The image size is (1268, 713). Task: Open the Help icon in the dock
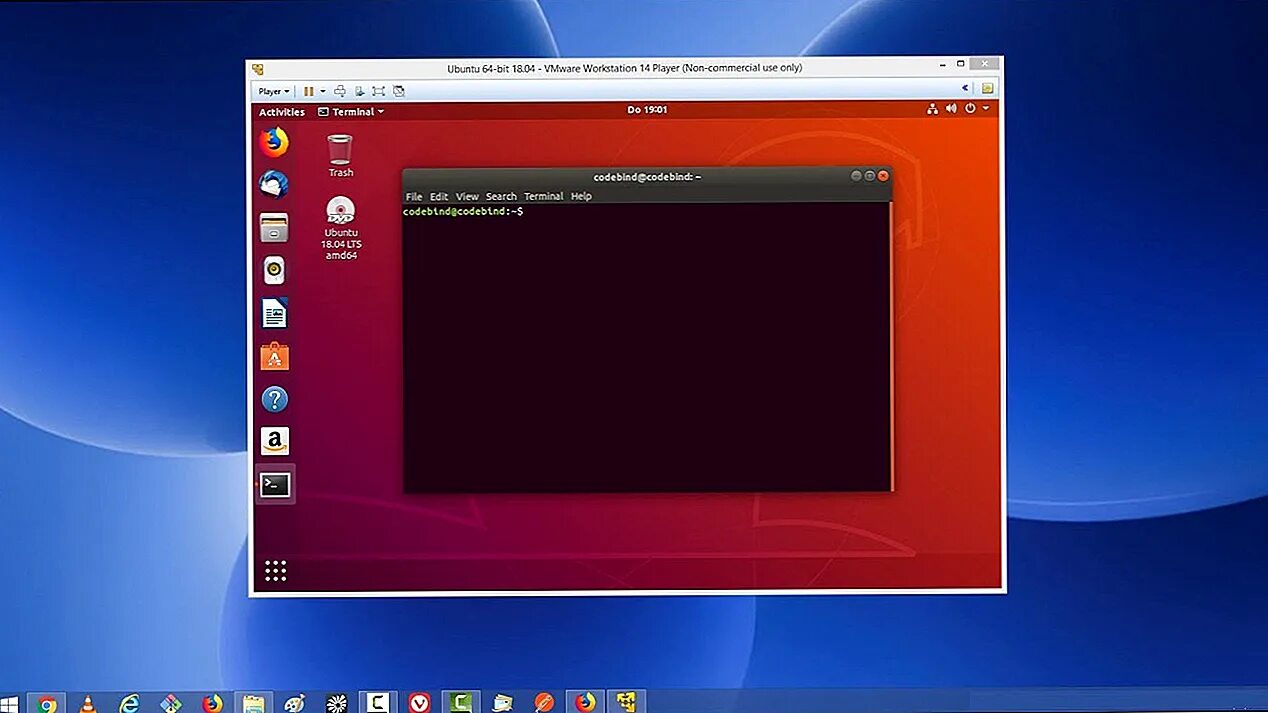[274, 399]
